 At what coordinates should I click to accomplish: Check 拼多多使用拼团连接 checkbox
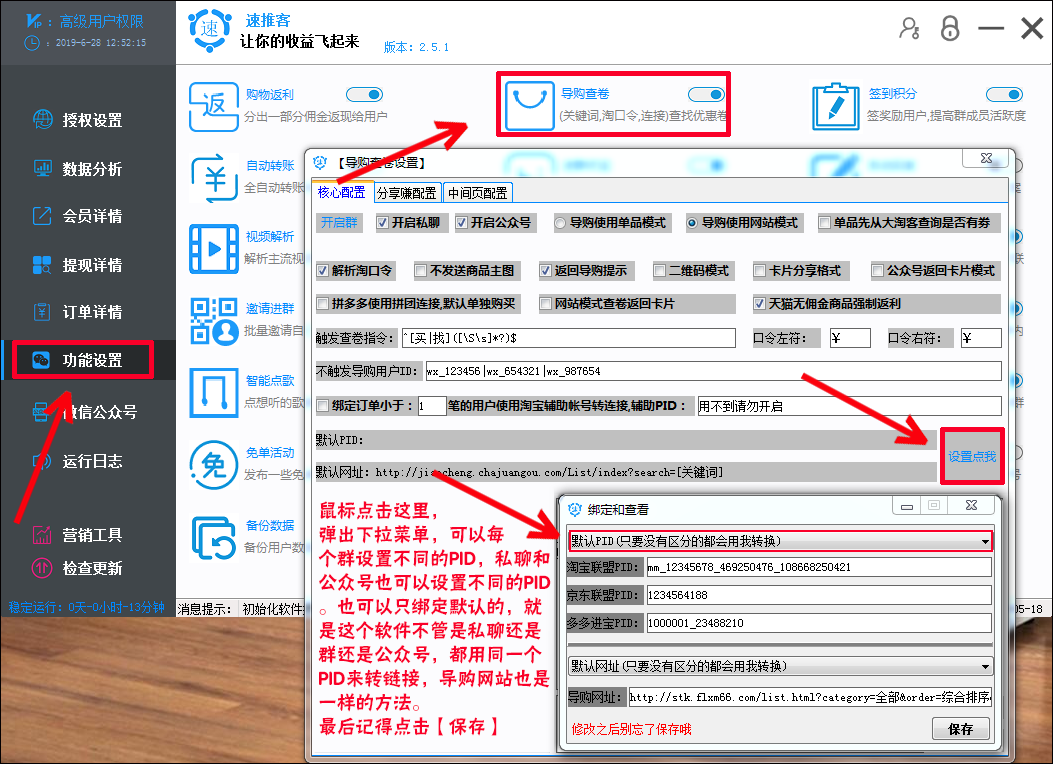click(x=322, y=303)
